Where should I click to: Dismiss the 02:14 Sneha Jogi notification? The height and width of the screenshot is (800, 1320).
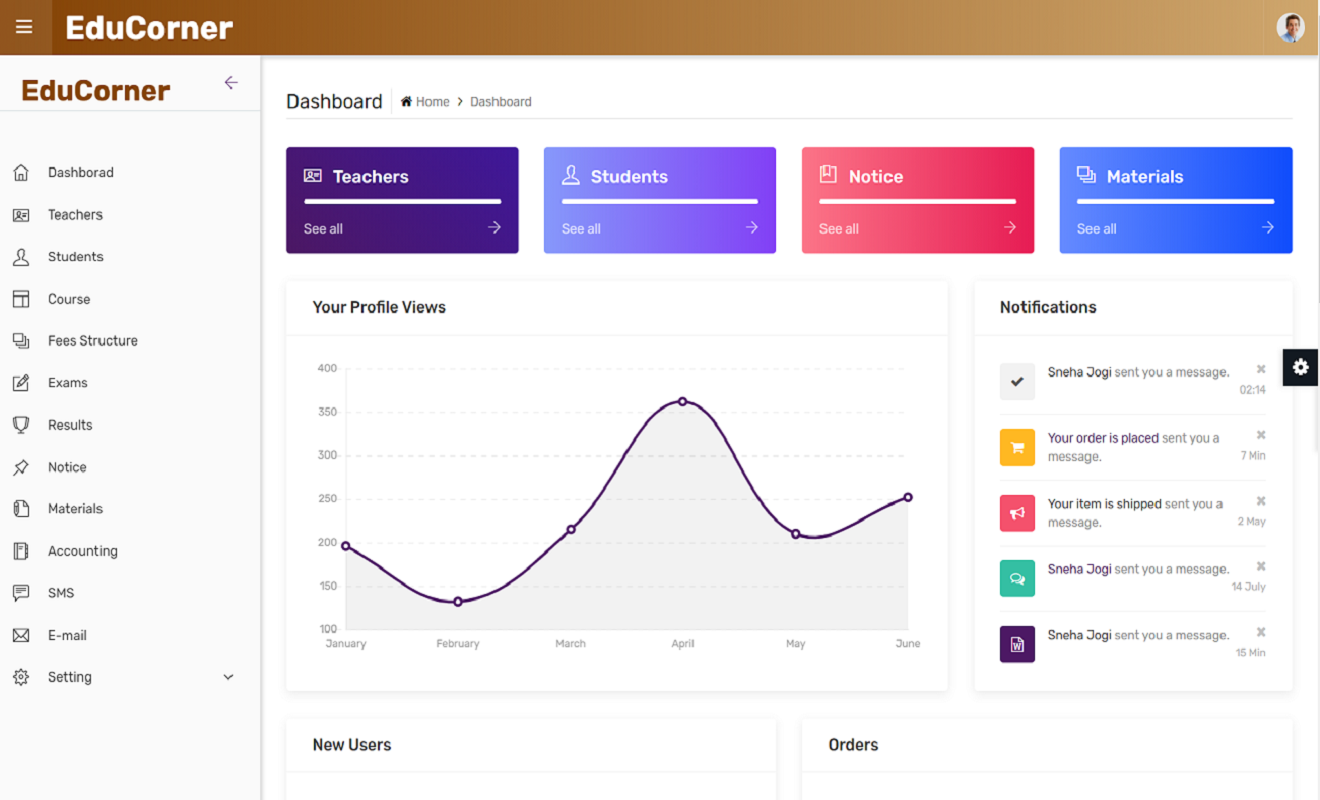click(1261, 370)
